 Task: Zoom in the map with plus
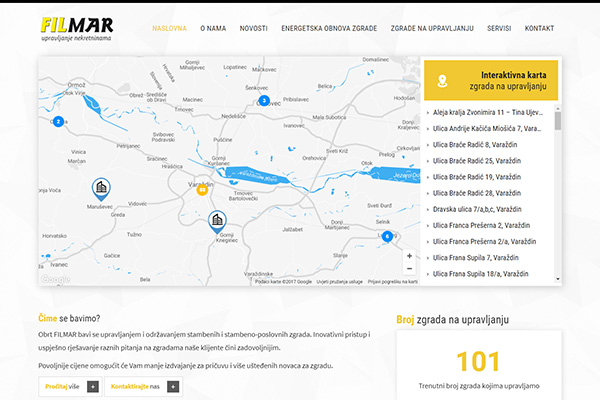[409, 256]
